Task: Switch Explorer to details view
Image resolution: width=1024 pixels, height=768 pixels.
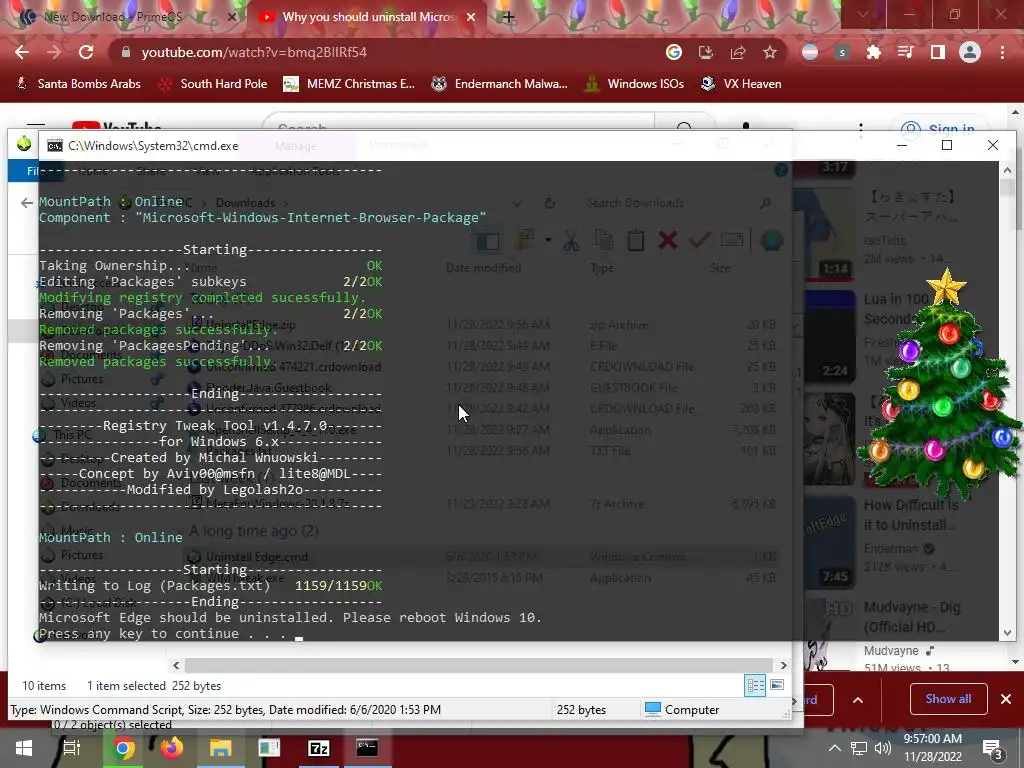Action: click(x=756, y=685)
